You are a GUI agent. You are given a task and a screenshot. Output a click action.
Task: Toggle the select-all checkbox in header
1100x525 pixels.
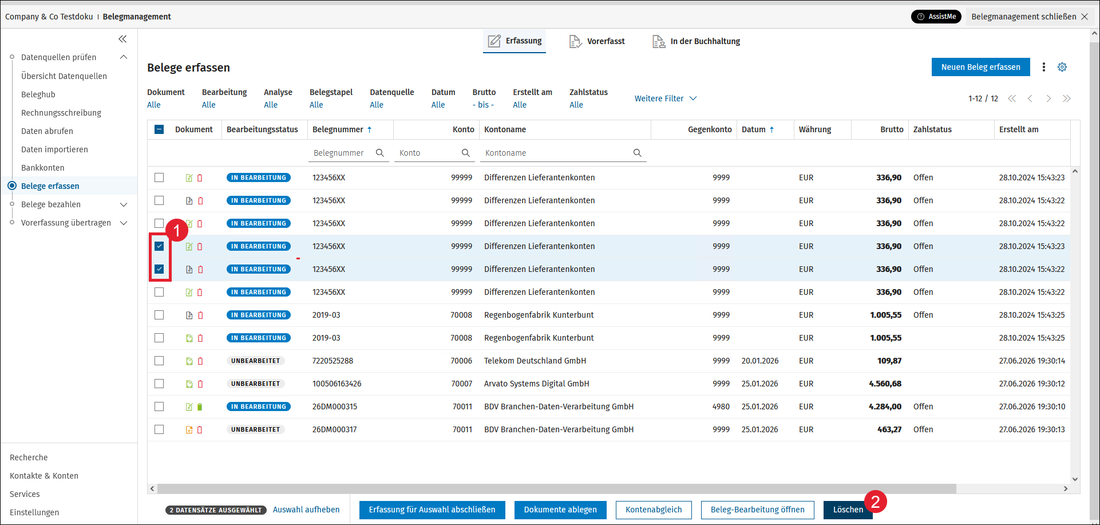(x=159, y=130)
